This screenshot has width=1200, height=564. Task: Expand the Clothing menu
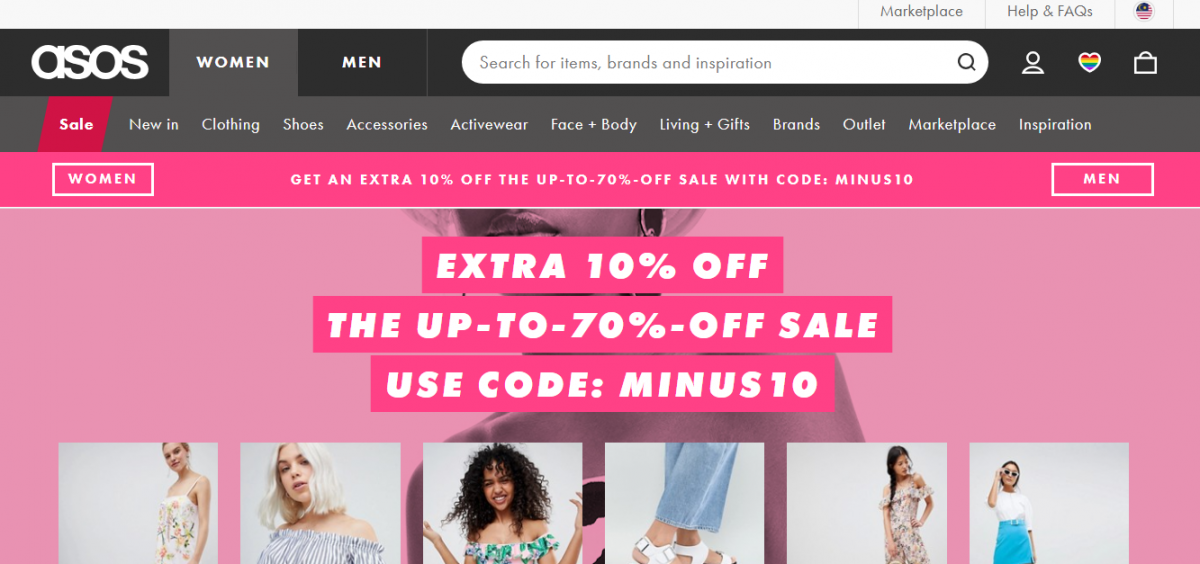[231, 124]
